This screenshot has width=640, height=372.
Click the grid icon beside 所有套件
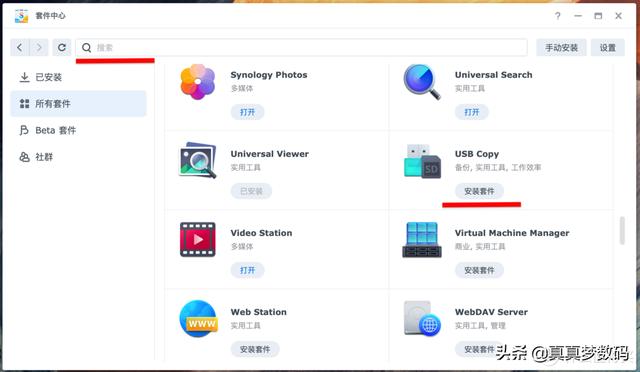point(24,104)
